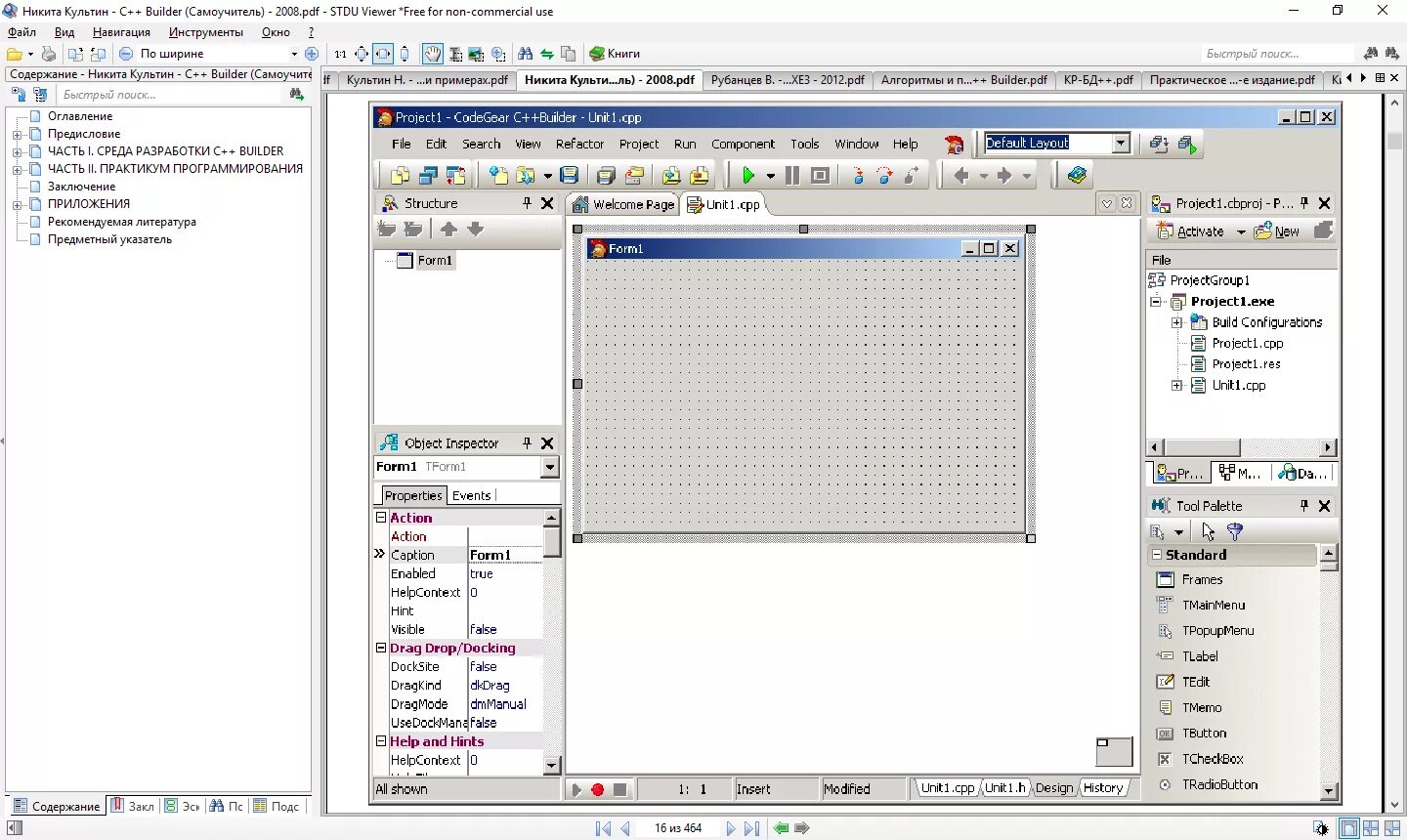
Task: Run the contents panel search binoculars
Action: [297, 95]
